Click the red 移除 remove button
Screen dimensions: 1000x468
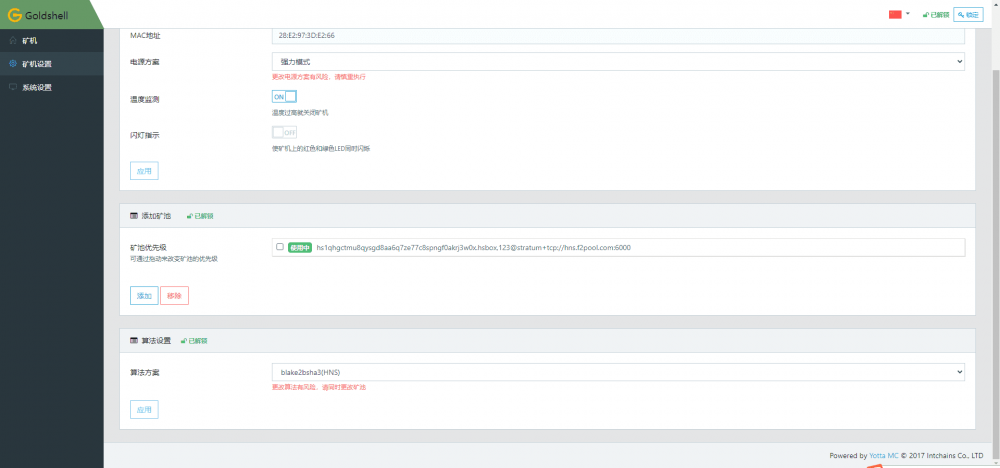tap(174, 296)
